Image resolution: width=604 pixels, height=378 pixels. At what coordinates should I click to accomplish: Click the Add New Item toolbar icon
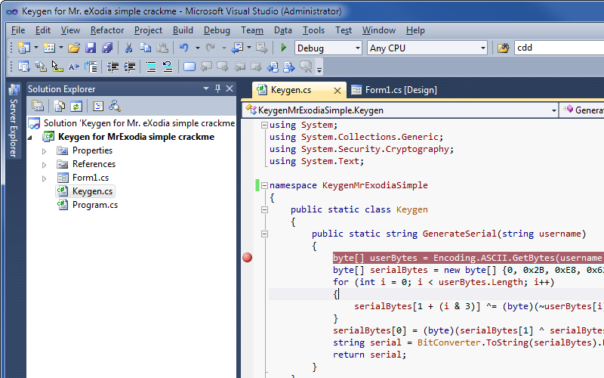[49, 48]
